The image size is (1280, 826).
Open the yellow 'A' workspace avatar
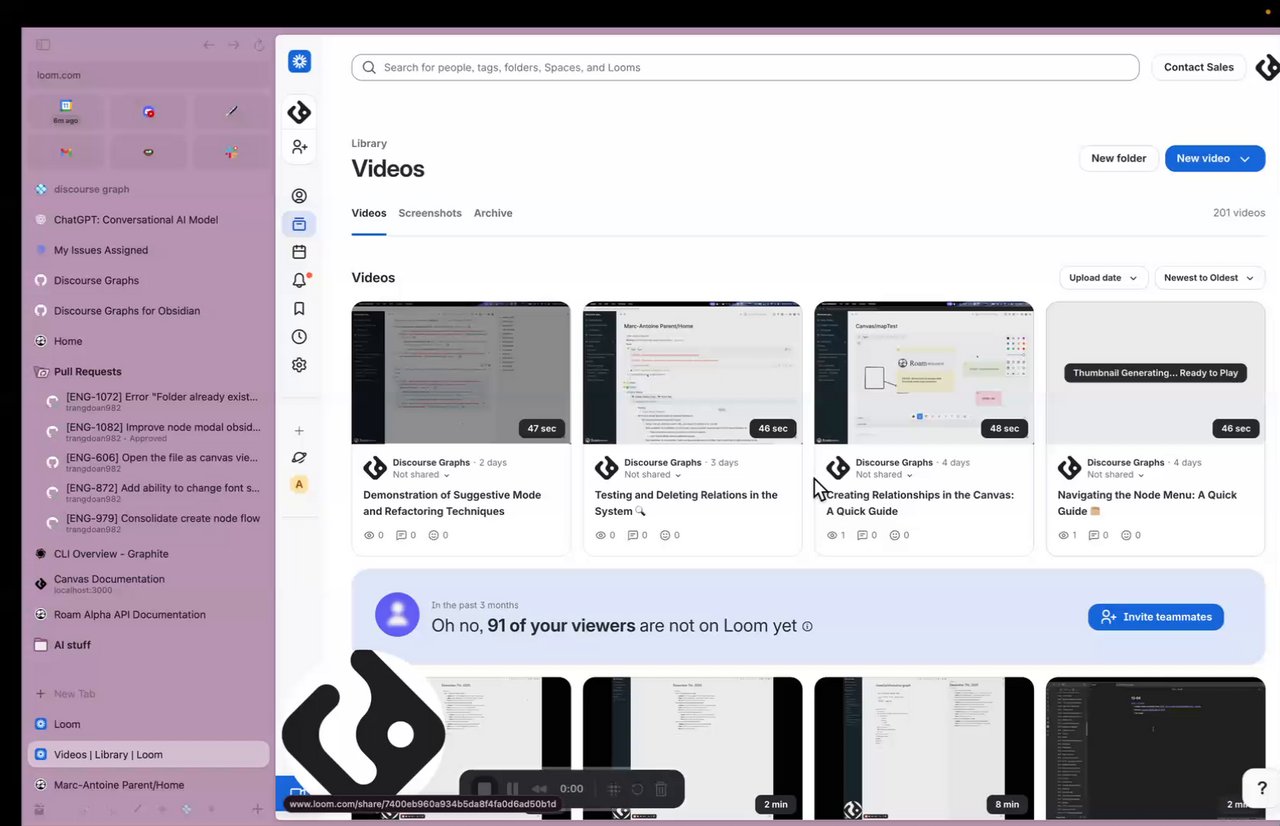click(x=299, y=485)
